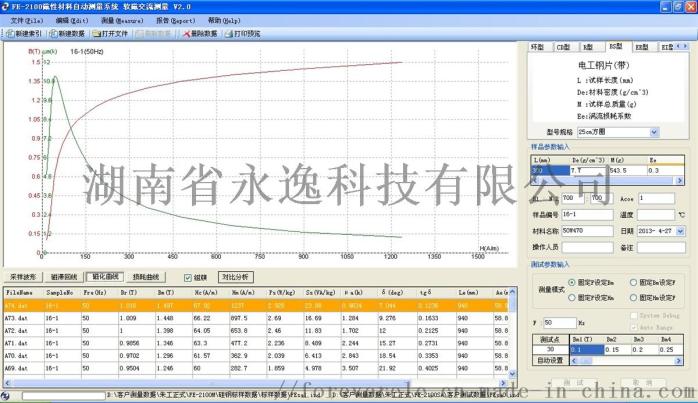The width and height of the screenshot is (698, 403).
Task: Click the data table's scroll-down arrow
Action: 512,374
